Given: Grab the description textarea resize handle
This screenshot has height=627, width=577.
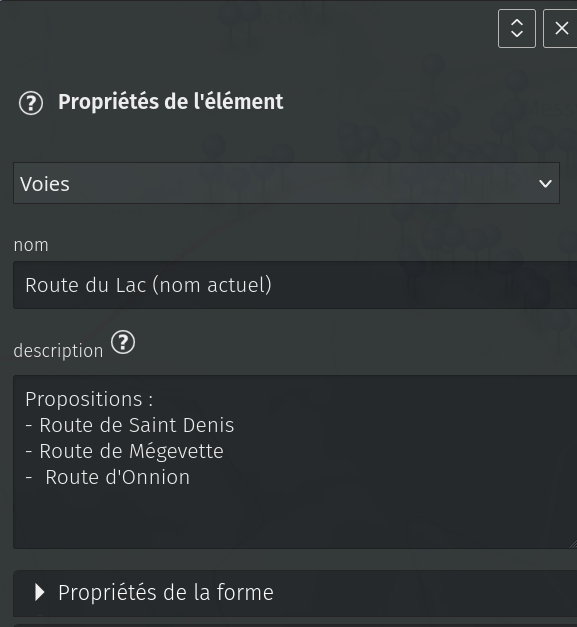Looking at the screenshot, I should click(573, 544).
